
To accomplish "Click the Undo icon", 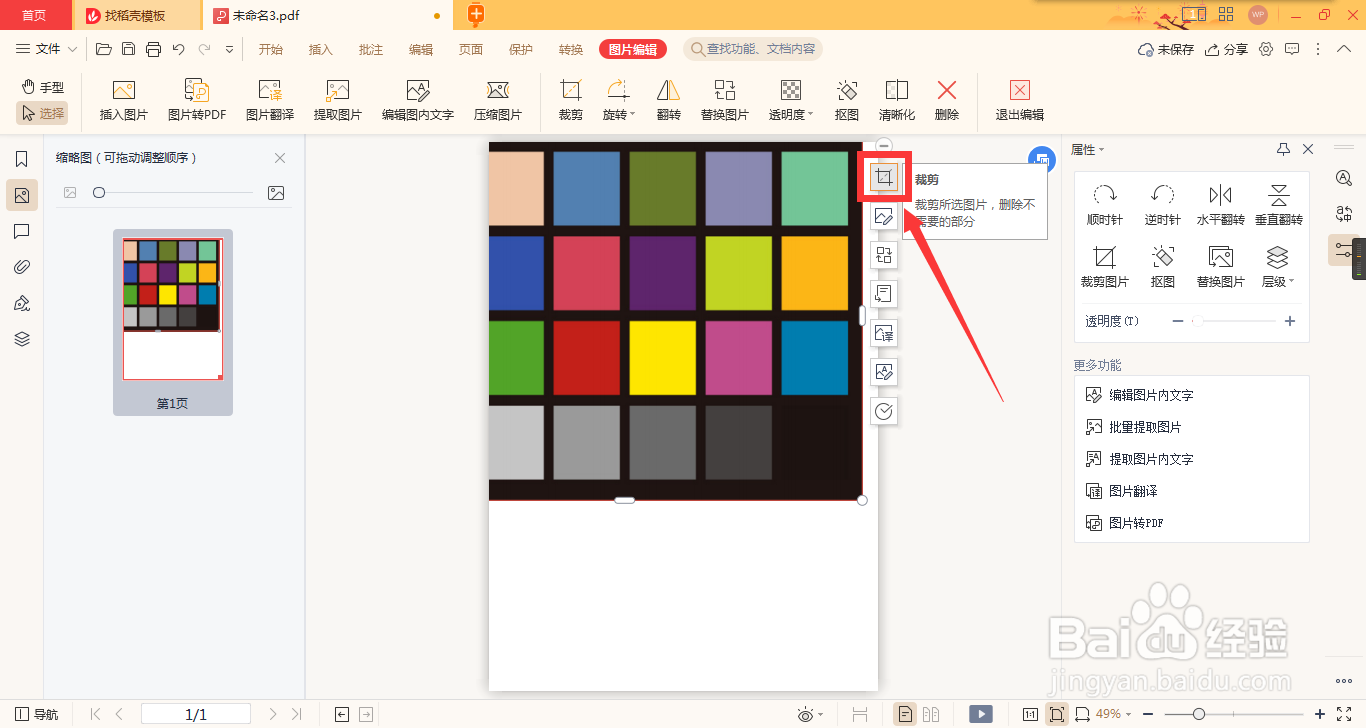I will [179, 49].
